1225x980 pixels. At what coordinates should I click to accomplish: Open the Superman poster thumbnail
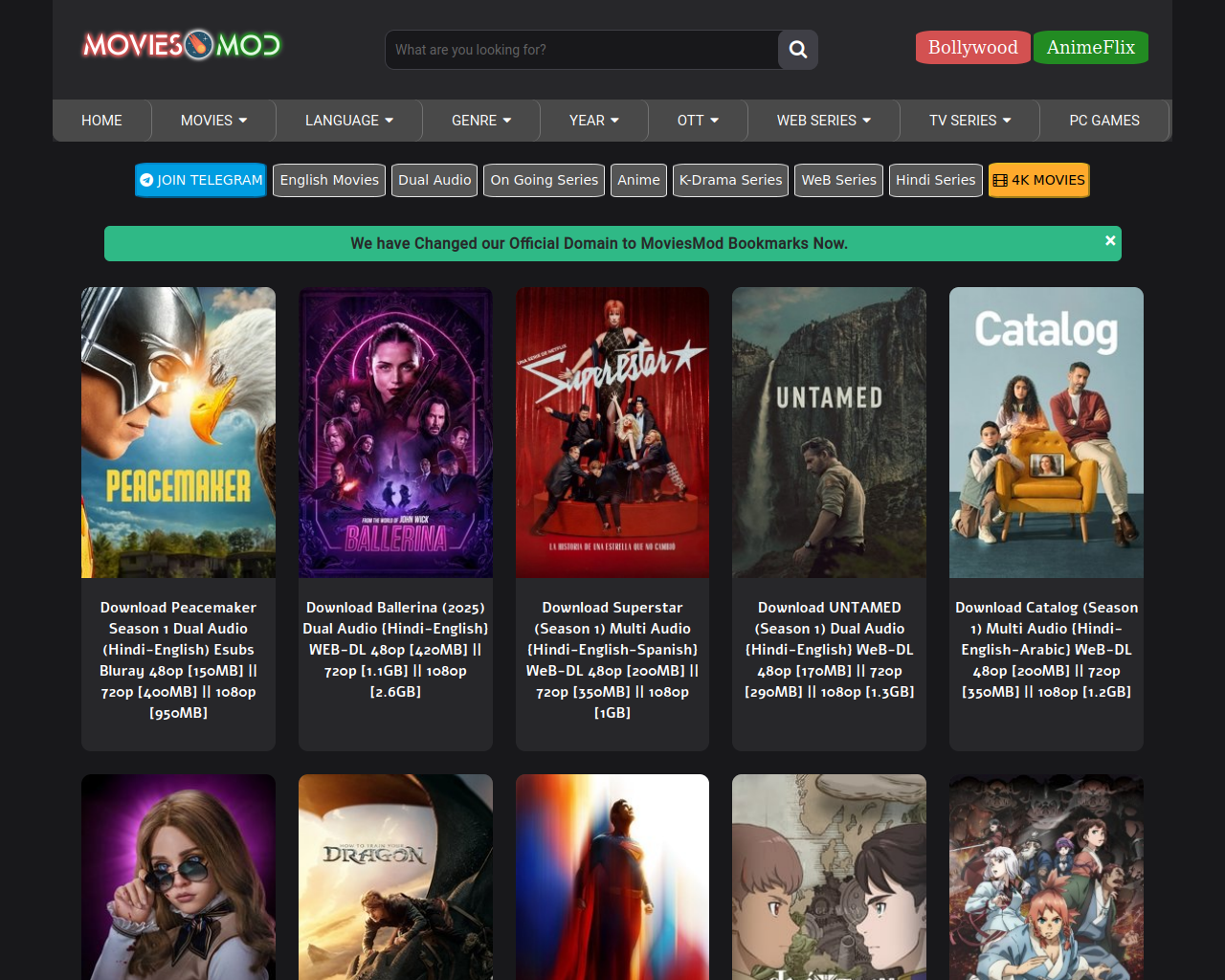(612, 877)
